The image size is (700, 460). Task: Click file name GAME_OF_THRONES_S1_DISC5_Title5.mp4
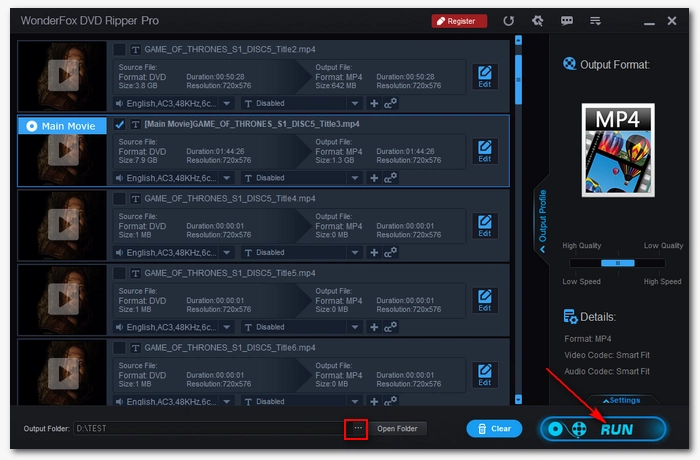pos(230,273)
